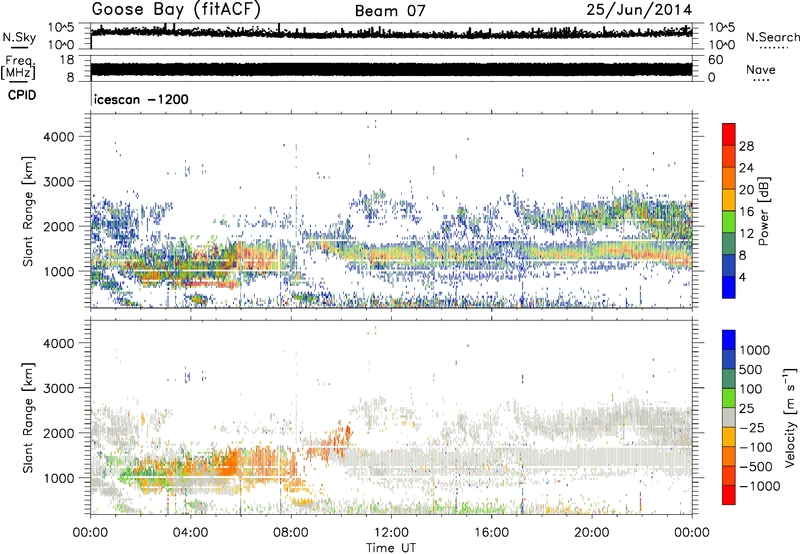This screenshot has width=800, height=554.
Task: Click the '08:00' time tick label
Action: tap(291, 533)
